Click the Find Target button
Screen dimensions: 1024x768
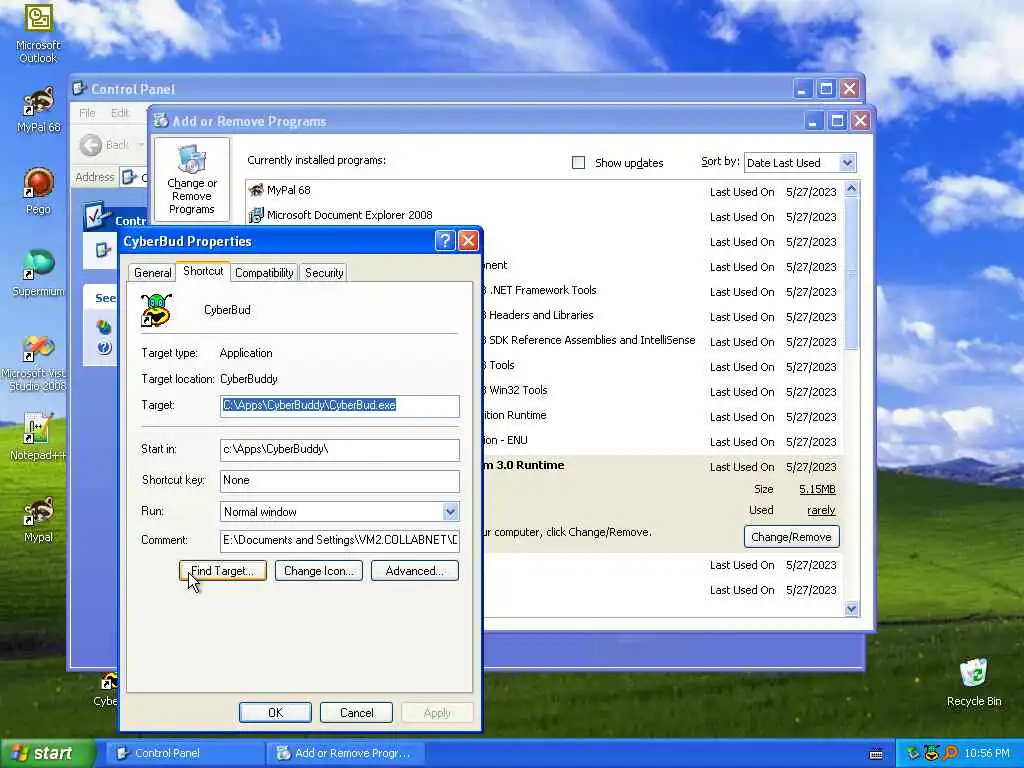pyautogui.click(x=223, y=571)
